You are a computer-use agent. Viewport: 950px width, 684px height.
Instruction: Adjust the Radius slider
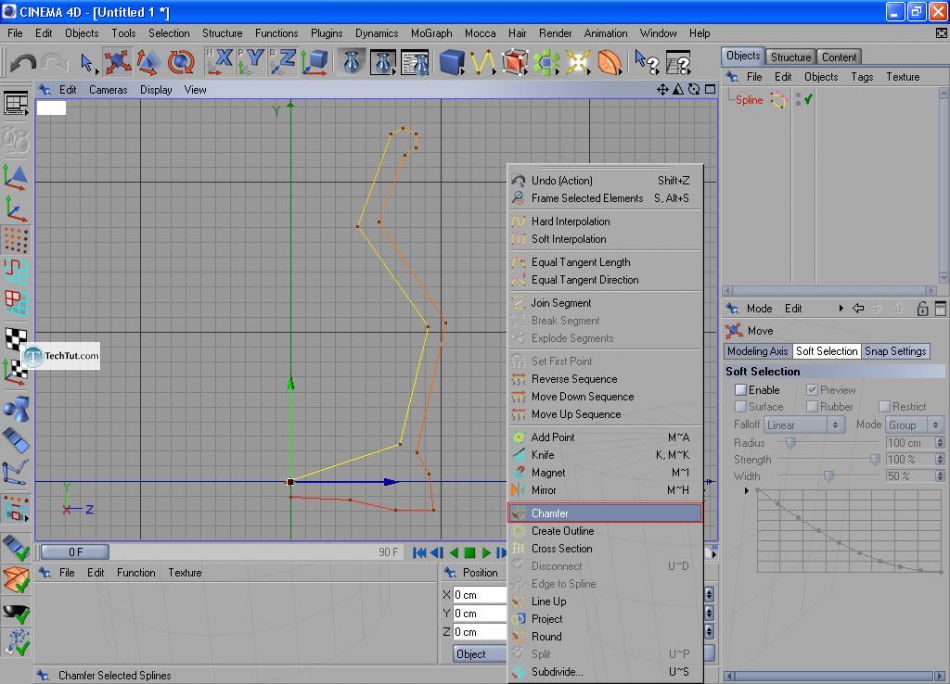(x=790, y=443)
